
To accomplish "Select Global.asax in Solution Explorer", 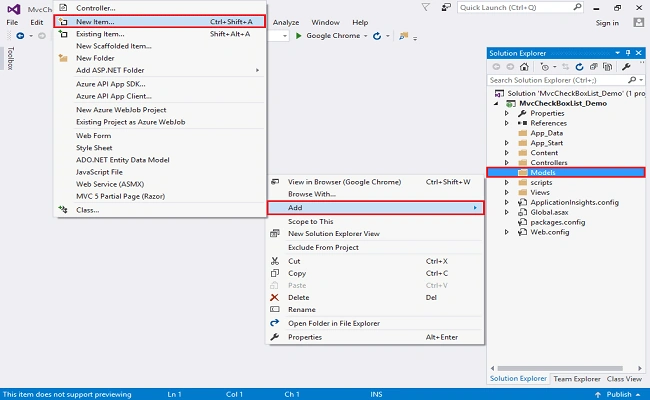I will [549, 212].
